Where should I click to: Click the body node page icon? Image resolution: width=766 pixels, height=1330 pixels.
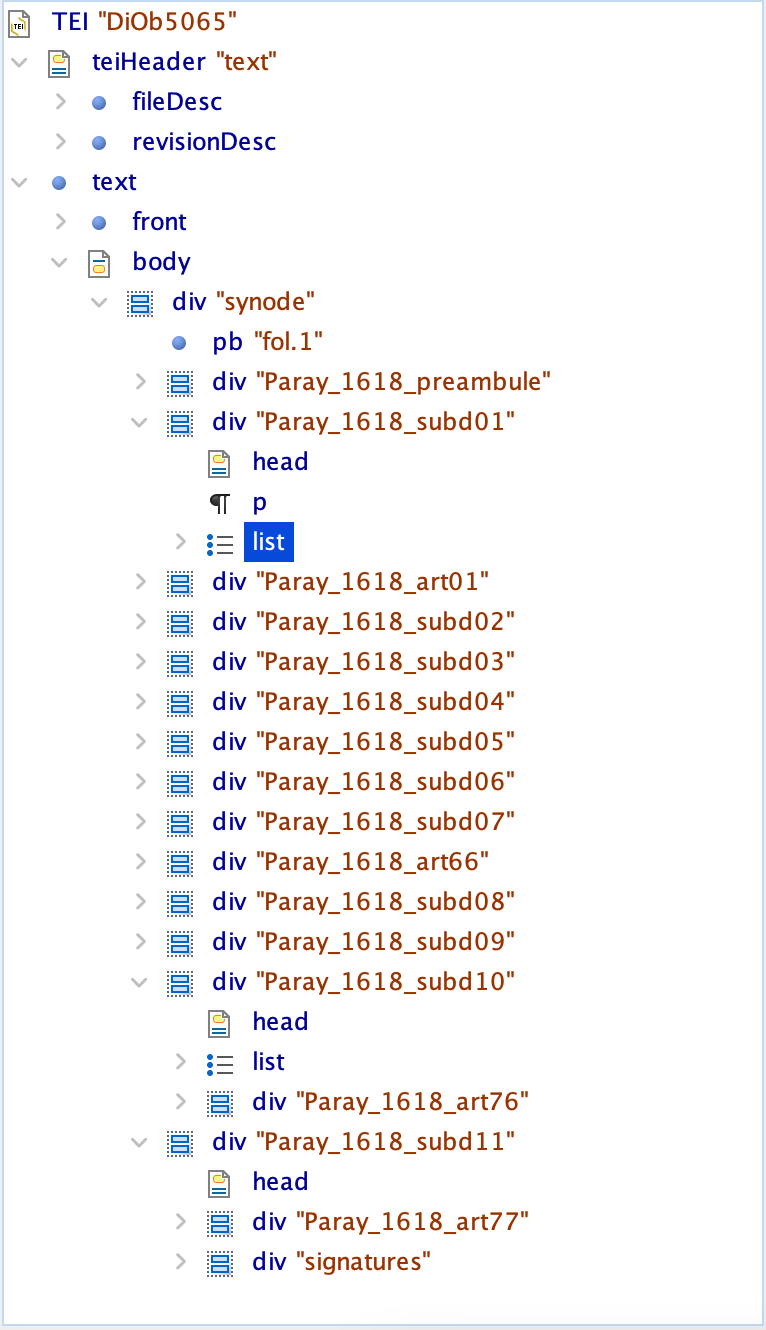pyautogui.click(x=99, y=262)
